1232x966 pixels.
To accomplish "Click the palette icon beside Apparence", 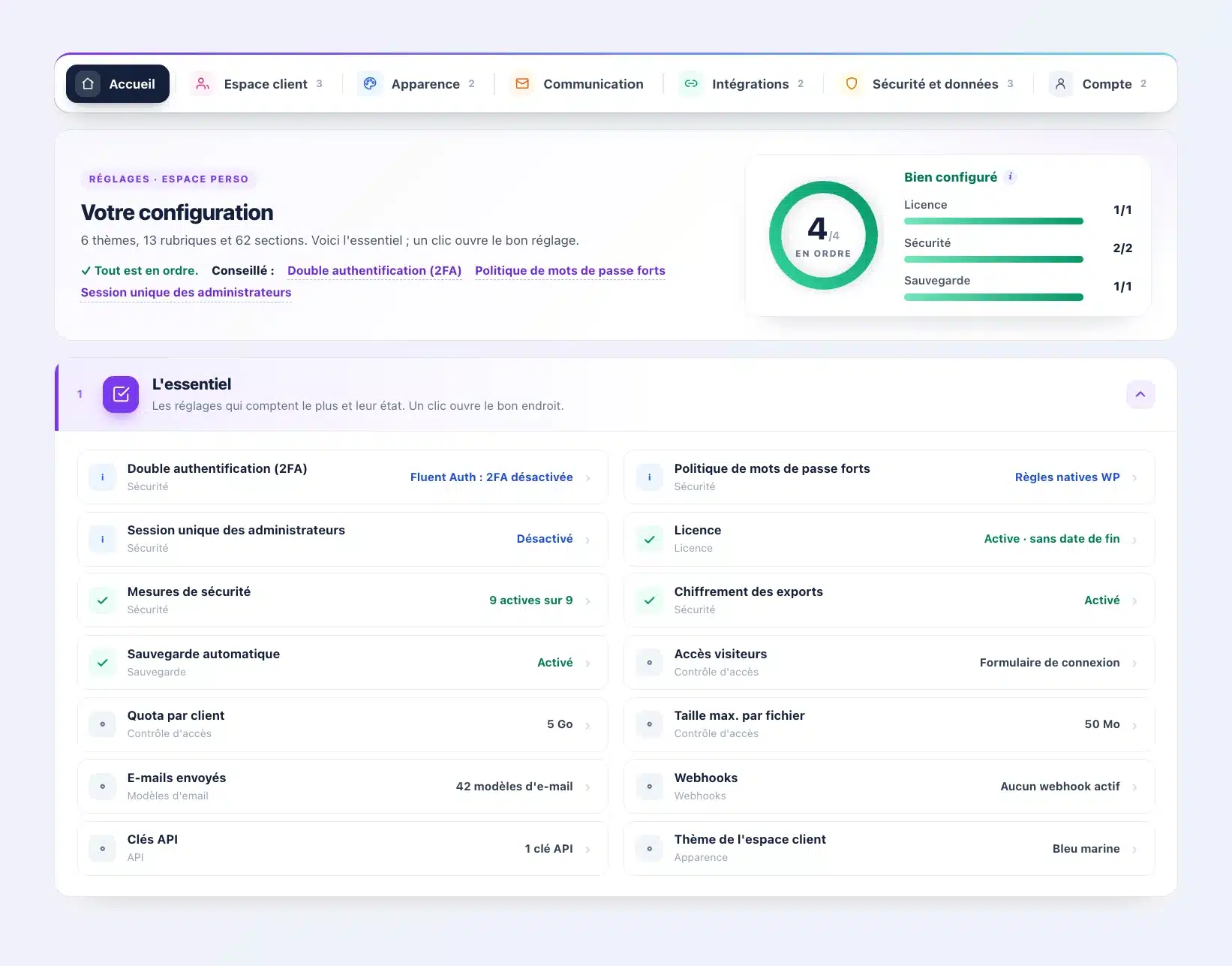I will [x=370, y=84].
